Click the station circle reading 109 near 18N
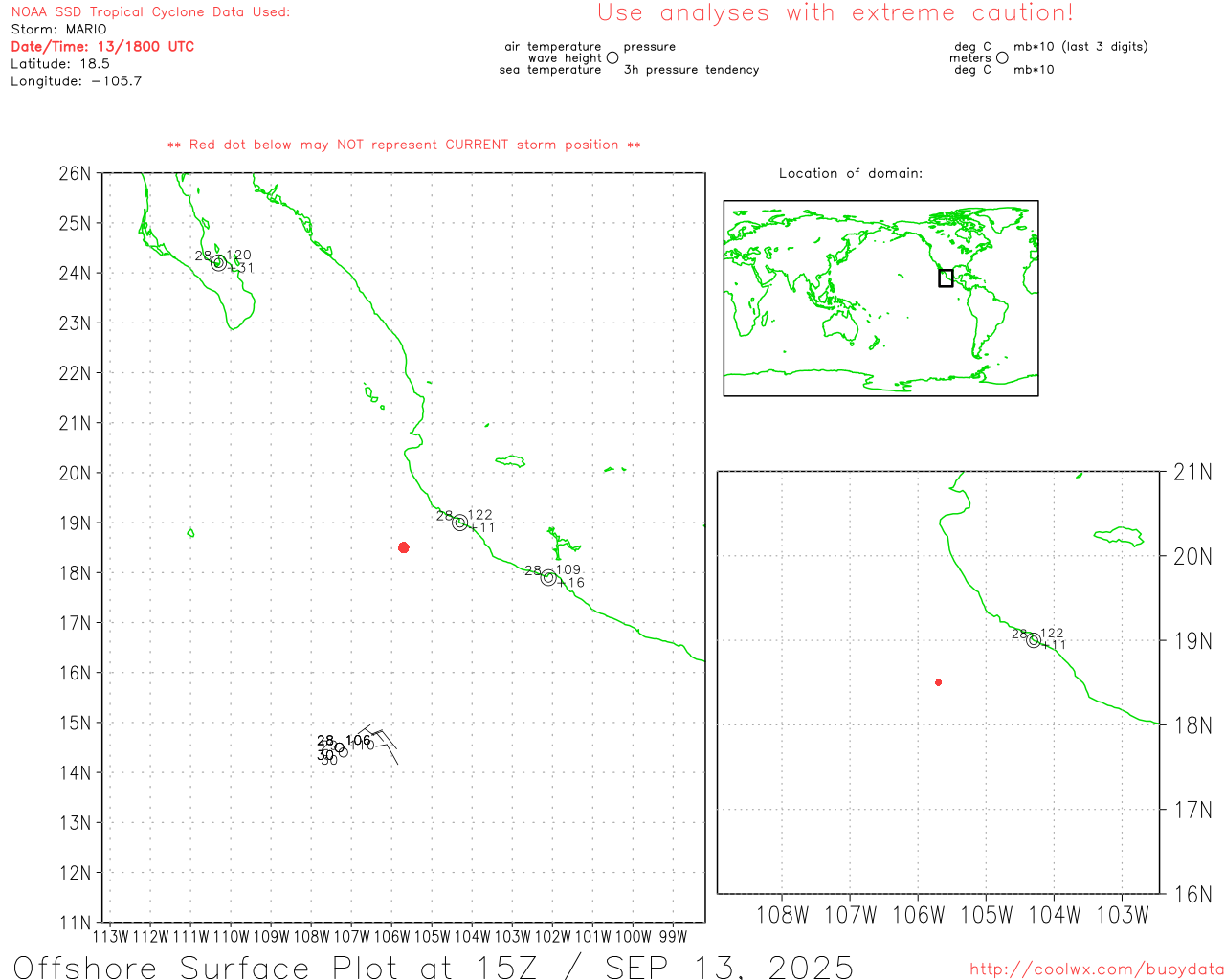This screenshot has height=980, width=1225. tap(548, 578)
